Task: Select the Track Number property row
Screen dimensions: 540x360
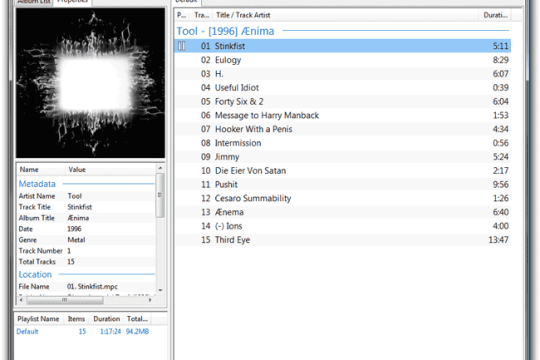Action: 86,251
